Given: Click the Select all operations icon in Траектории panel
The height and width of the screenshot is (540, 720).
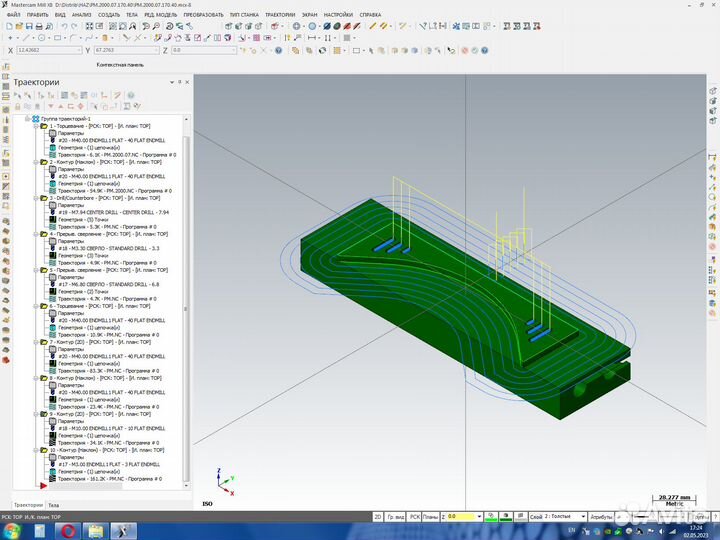Looking at the screenshot, I should coord(17,96).
